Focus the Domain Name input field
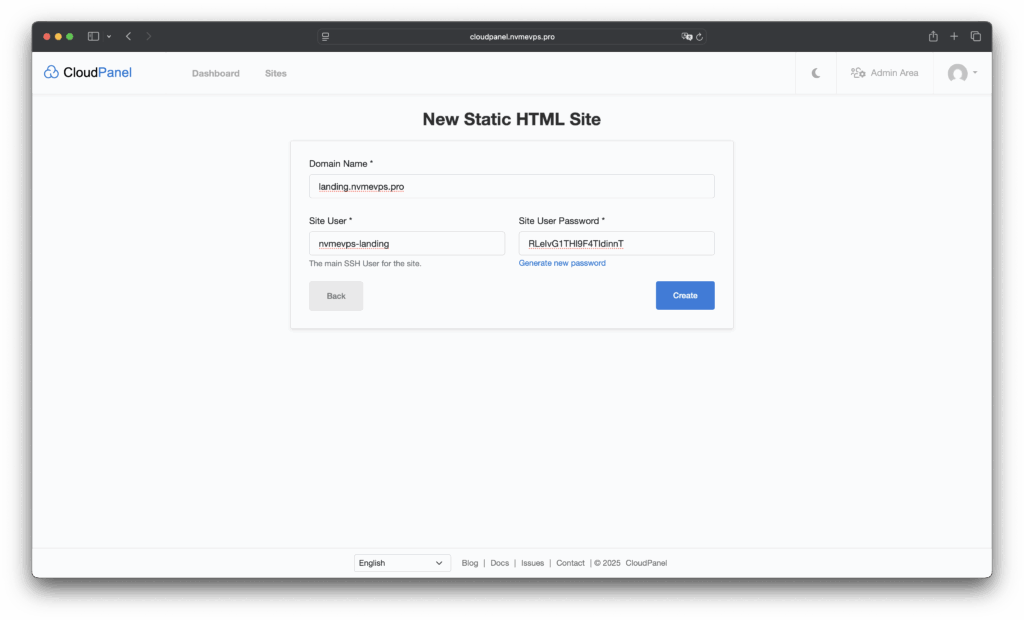The height and width of the screenshot is (620, 1024). click(511, 186)
